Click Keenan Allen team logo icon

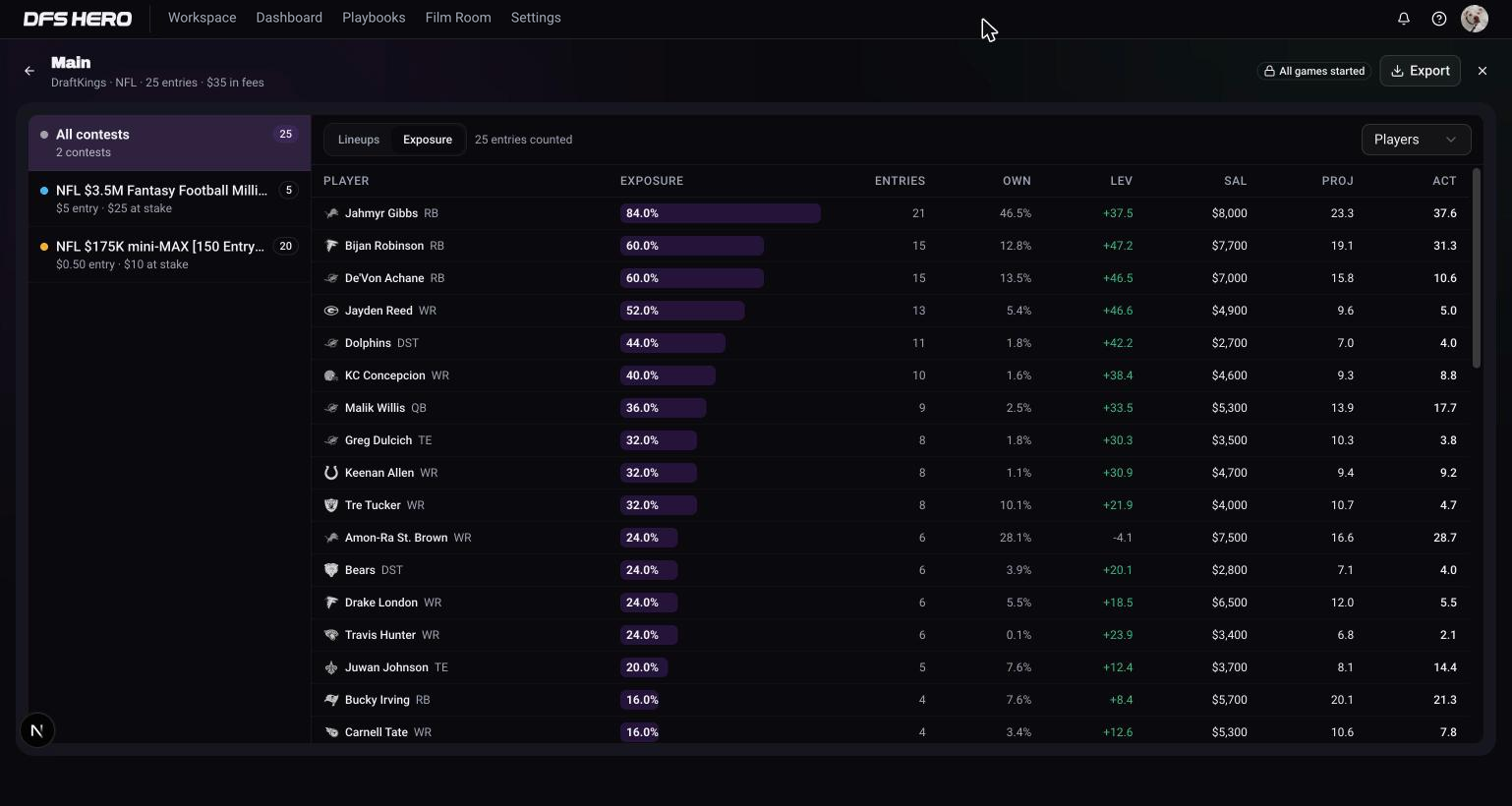[x=331, y=473]
